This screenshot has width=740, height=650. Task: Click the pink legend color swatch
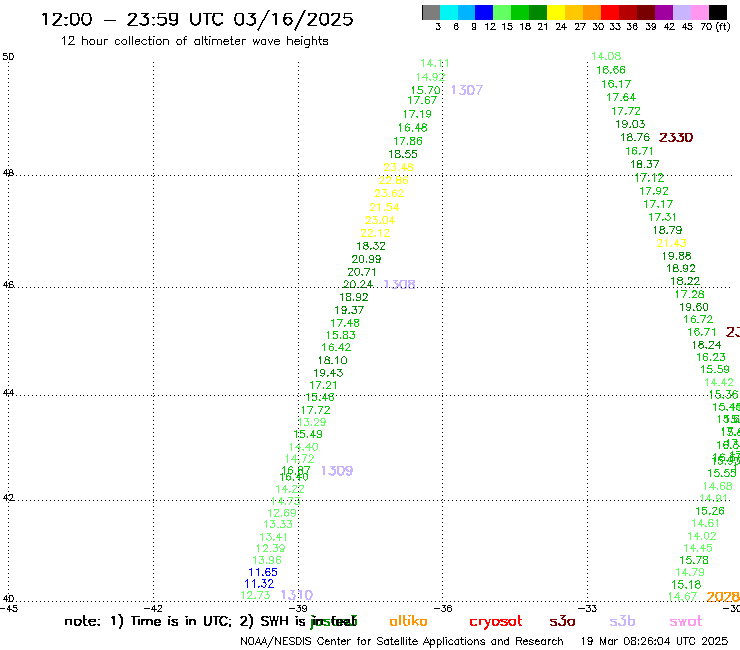tap(699, 12)
